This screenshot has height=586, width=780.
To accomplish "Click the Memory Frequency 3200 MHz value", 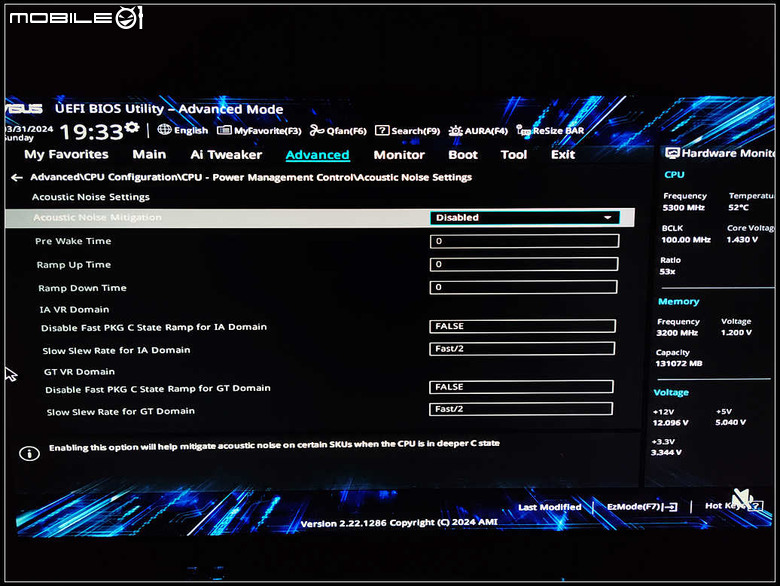I will 677,333.
